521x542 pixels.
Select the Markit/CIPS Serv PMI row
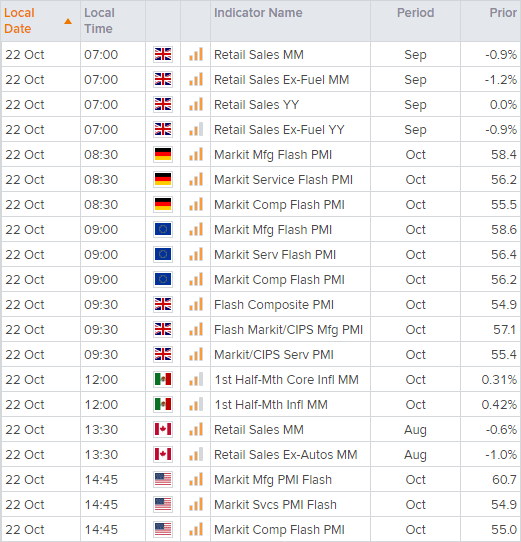click(261, 354)
